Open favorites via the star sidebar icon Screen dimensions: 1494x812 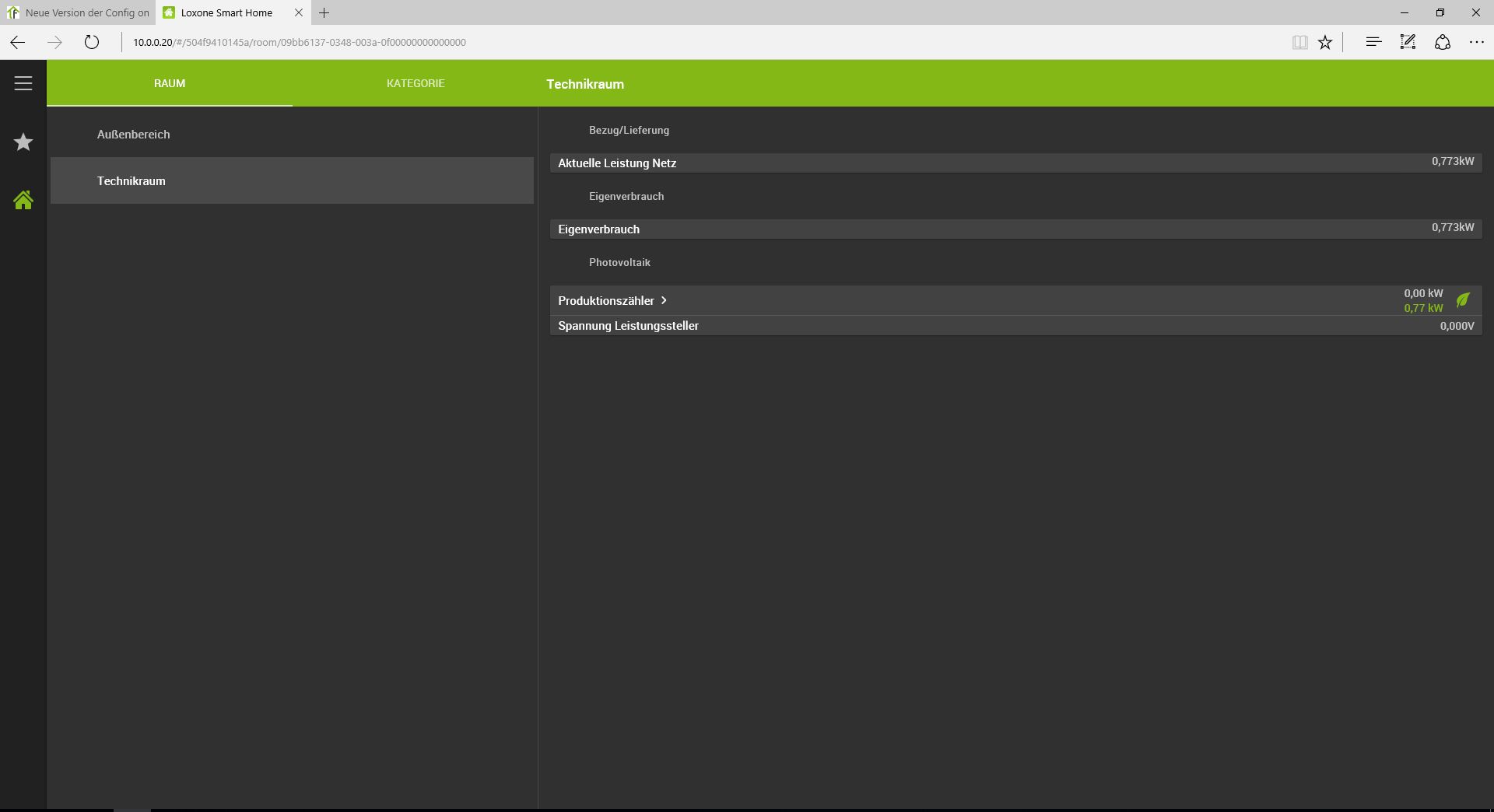(23, 142)
